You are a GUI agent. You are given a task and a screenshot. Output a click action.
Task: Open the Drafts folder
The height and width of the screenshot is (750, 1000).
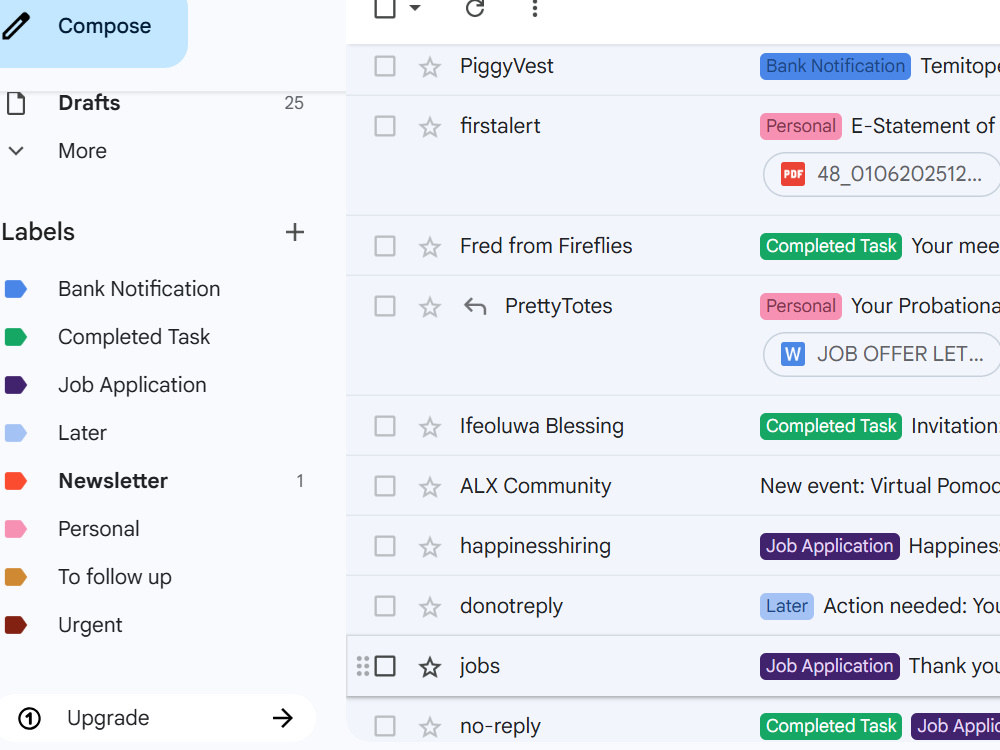point(89,103)
